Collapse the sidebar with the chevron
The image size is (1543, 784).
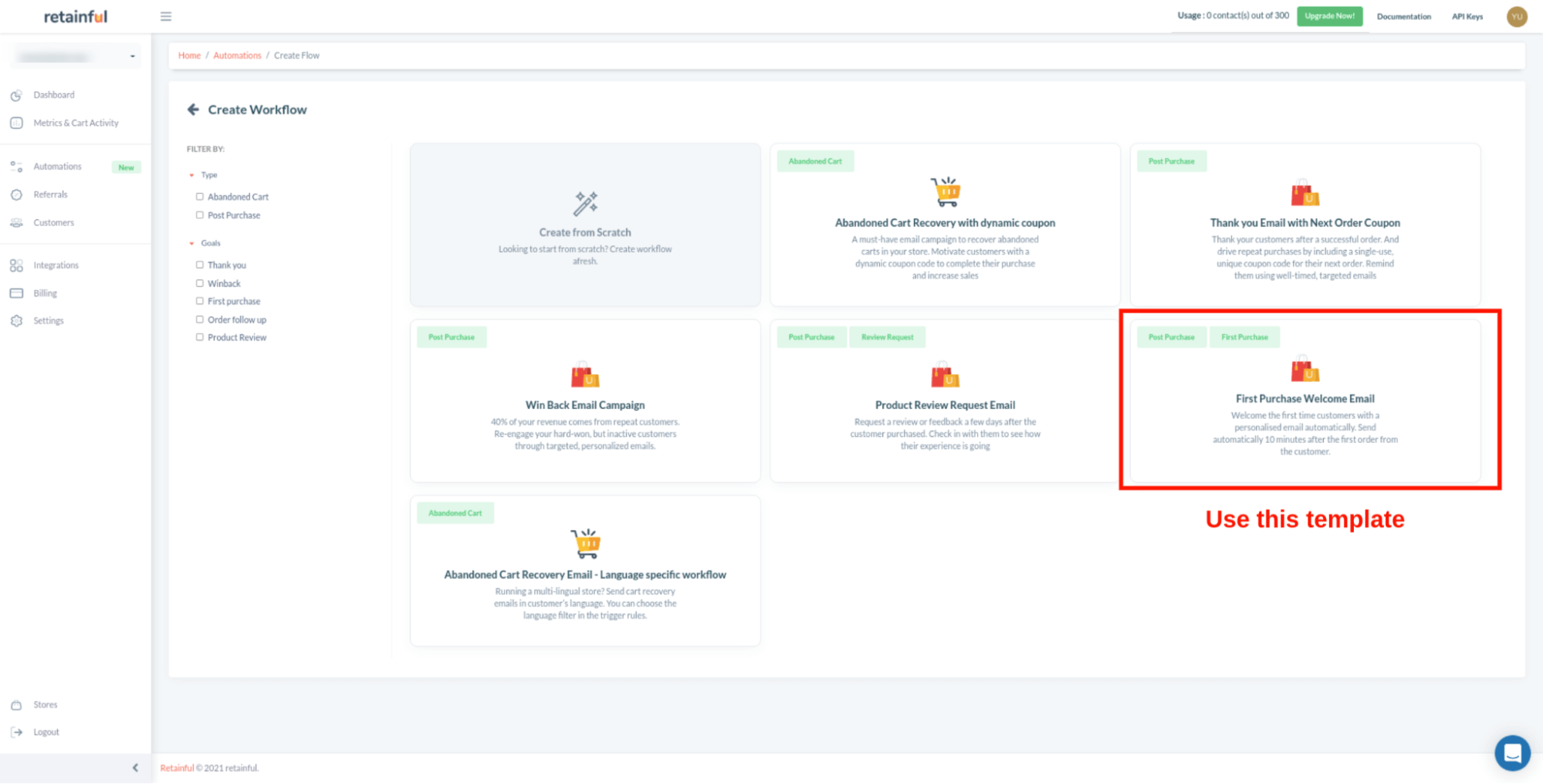[x=135, y=767]
